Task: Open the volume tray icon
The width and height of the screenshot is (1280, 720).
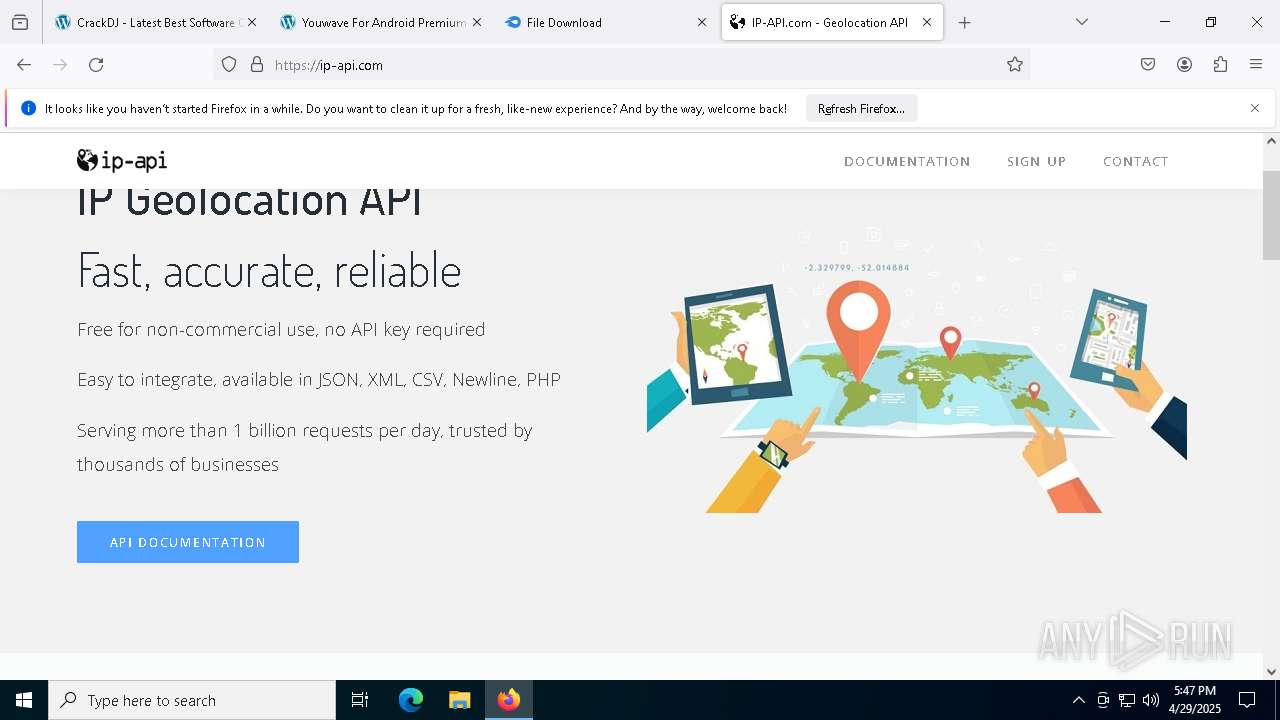Action: coord(1151,700)
